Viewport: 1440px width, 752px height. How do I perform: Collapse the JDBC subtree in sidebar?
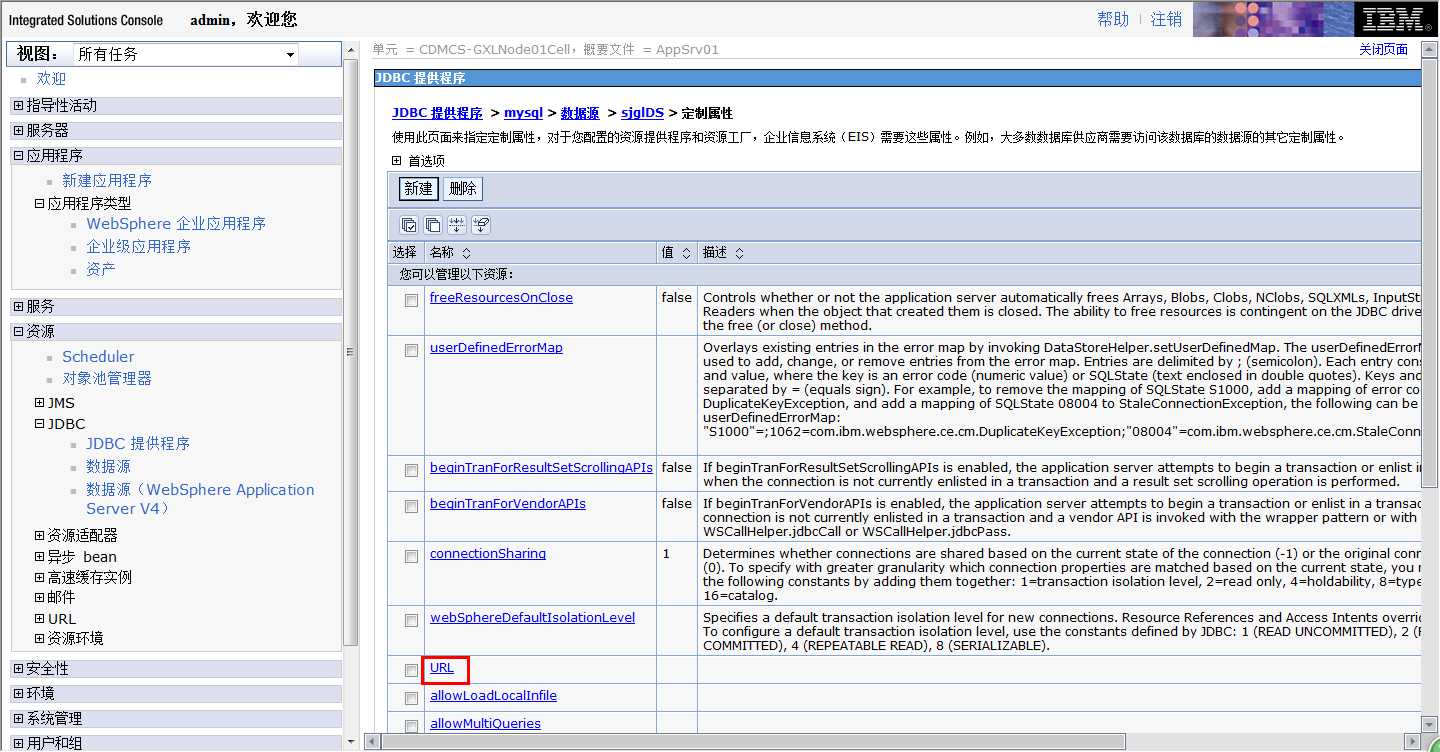pos(40,424)
